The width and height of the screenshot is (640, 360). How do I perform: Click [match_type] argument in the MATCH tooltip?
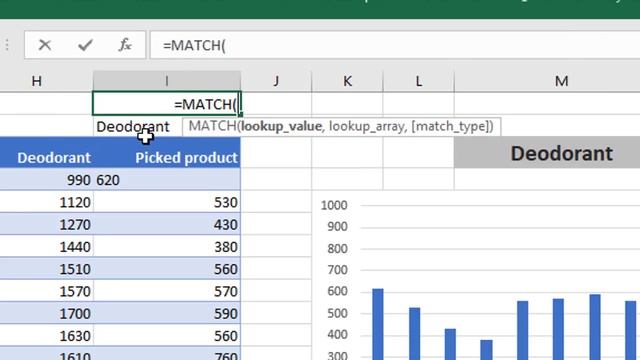click(x=449, y=126)
